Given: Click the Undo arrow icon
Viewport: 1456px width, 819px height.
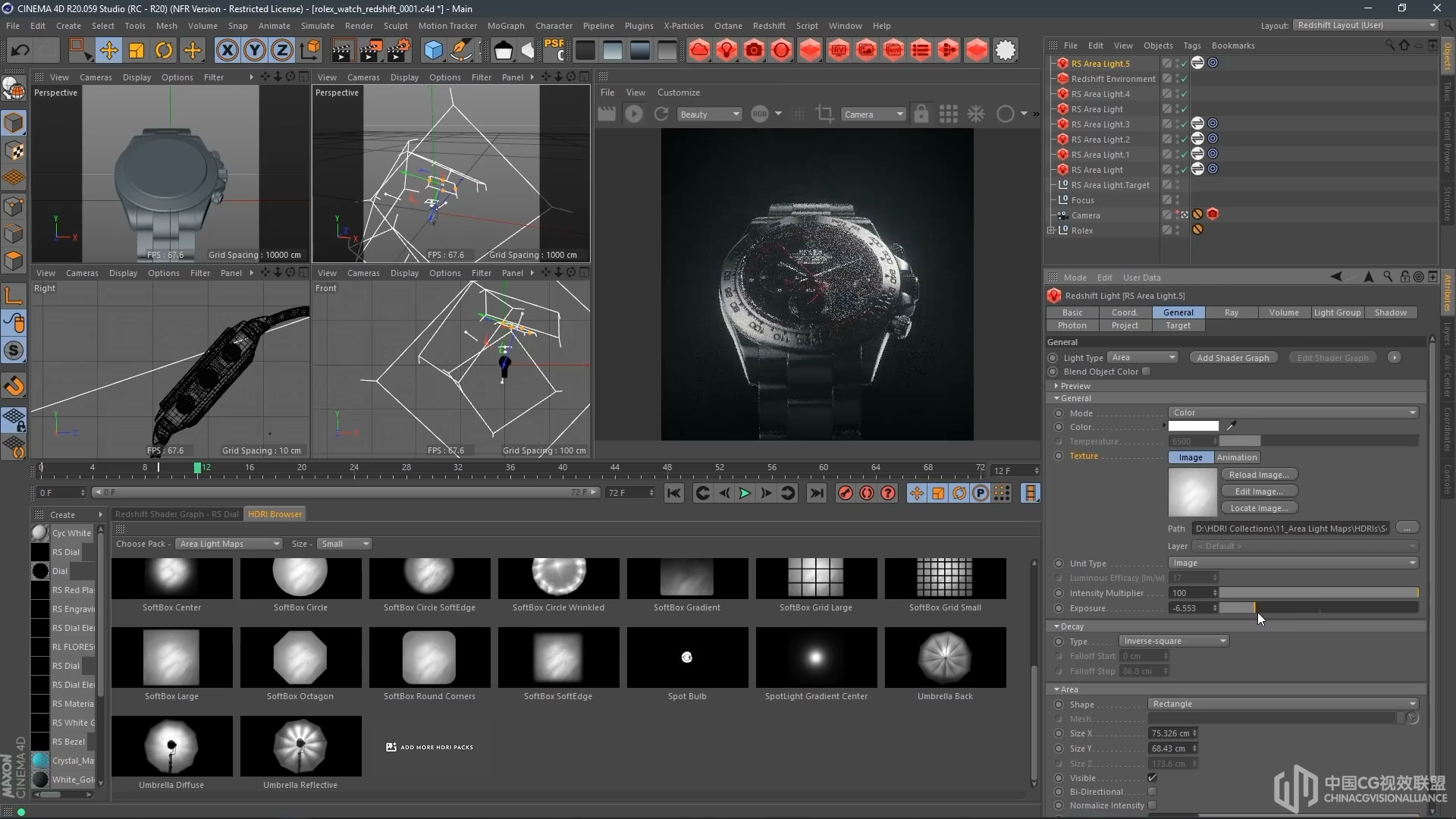Looking at the screenshot, I should tap(20, 51).
